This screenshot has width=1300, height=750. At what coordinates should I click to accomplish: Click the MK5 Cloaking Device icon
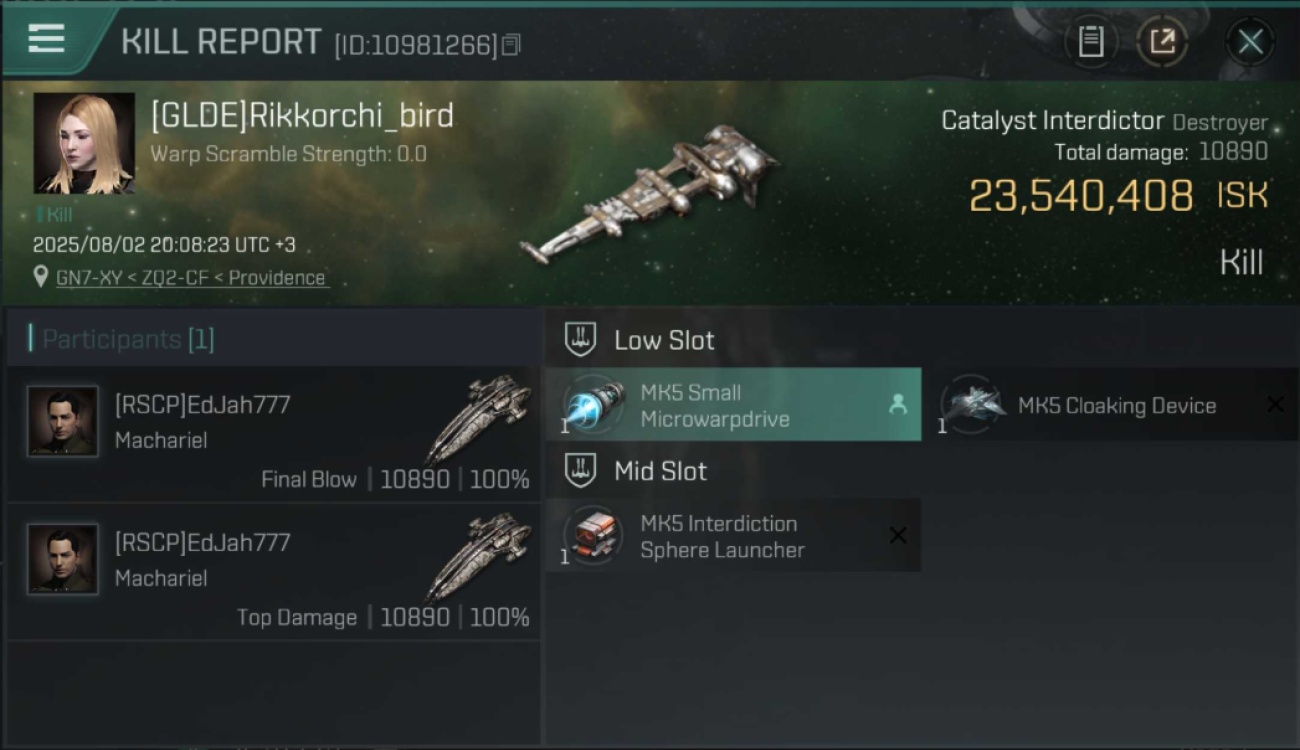pyautogui.click(x=972, y=404)
